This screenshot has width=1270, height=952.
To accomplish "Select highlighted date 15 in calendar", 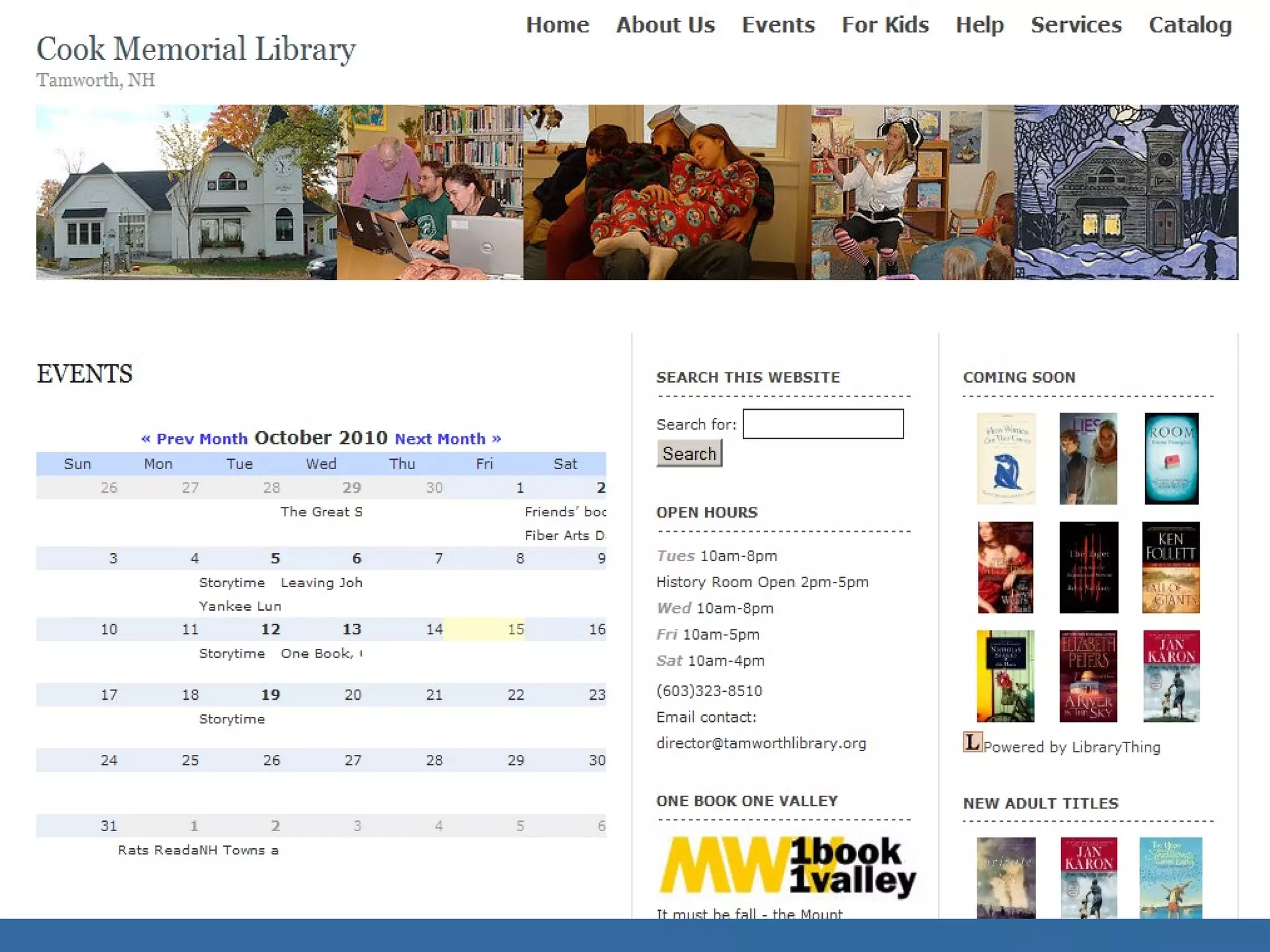I will (515, 629).
